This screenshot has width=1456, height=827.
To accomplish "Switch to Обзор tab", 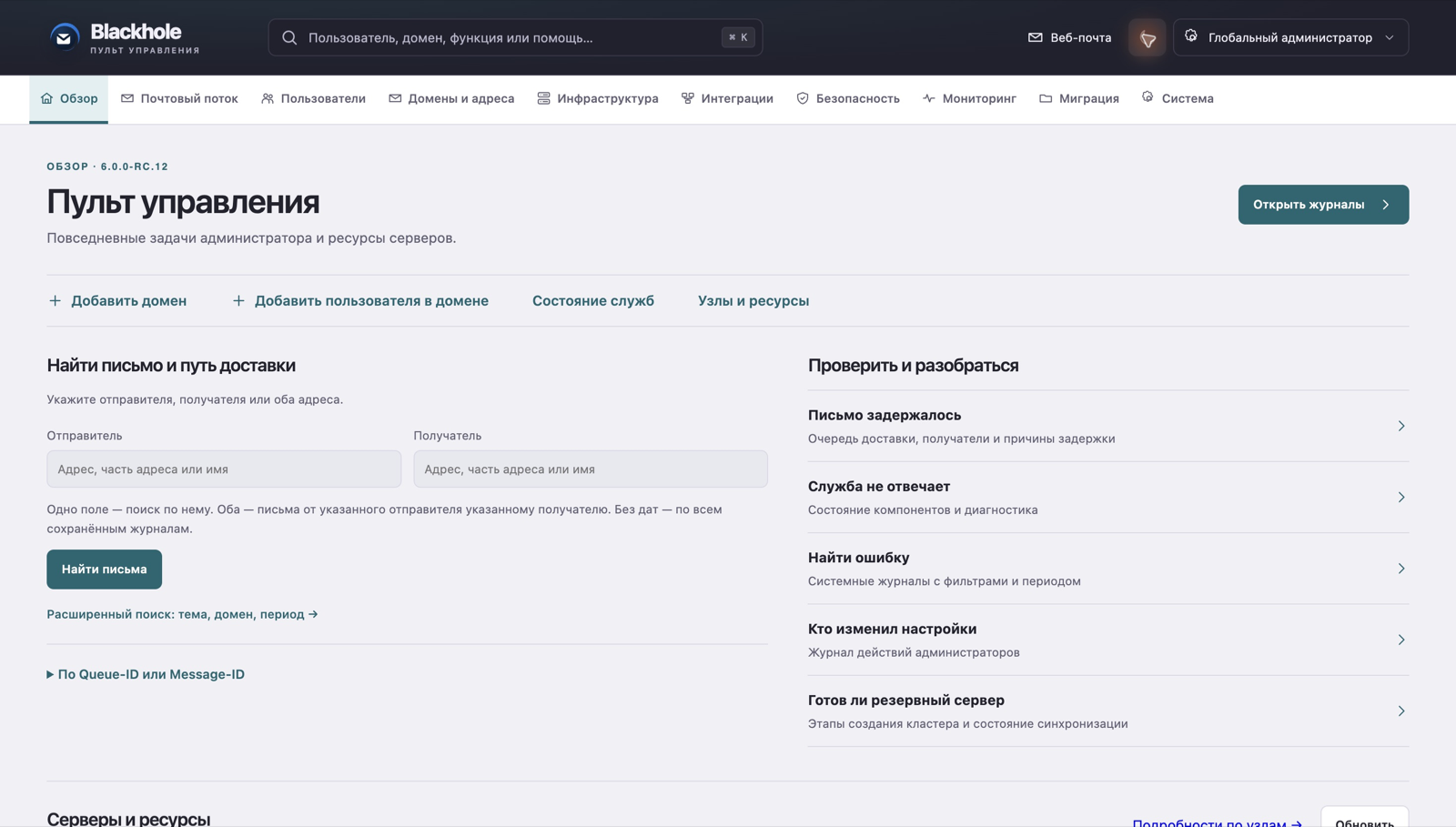I will coord(69,98).
